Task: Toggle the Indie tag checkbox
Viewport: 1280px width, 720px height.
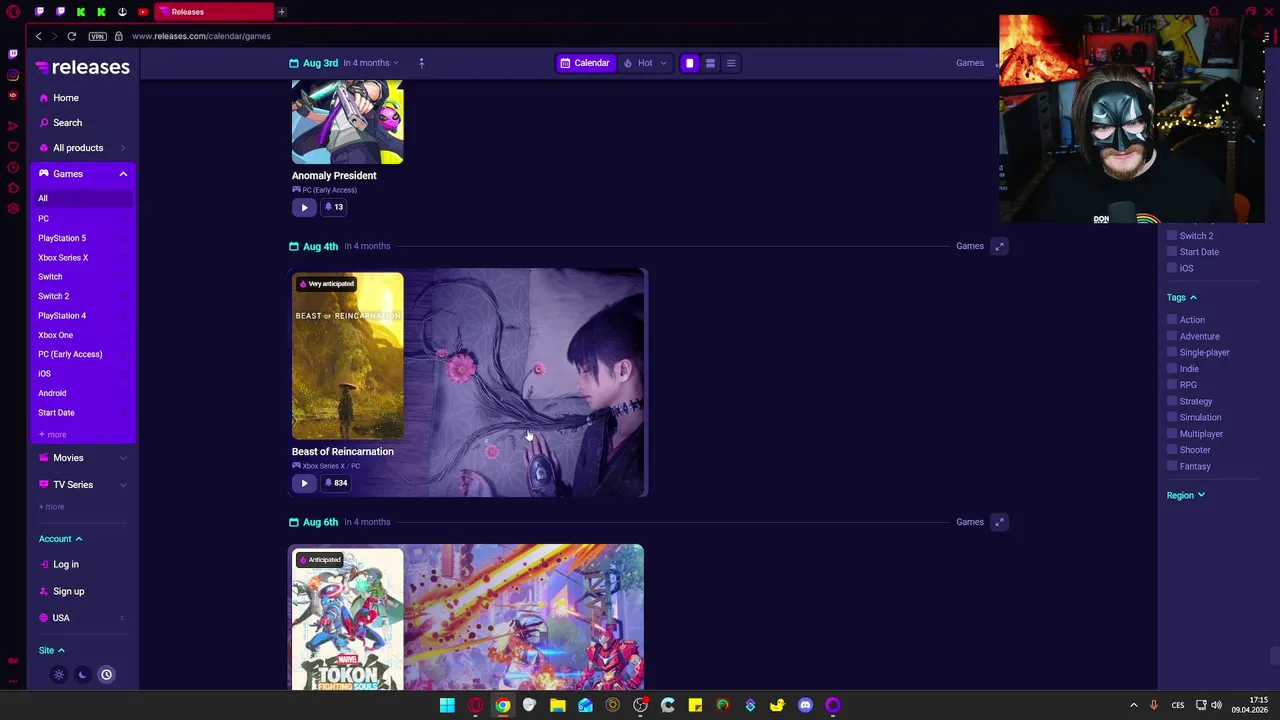Action: click(x=1172, y=369)
